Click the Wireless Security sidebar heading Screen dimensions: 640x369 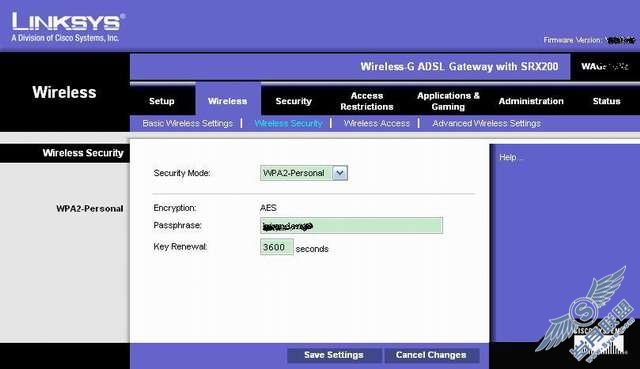point(83,153)
